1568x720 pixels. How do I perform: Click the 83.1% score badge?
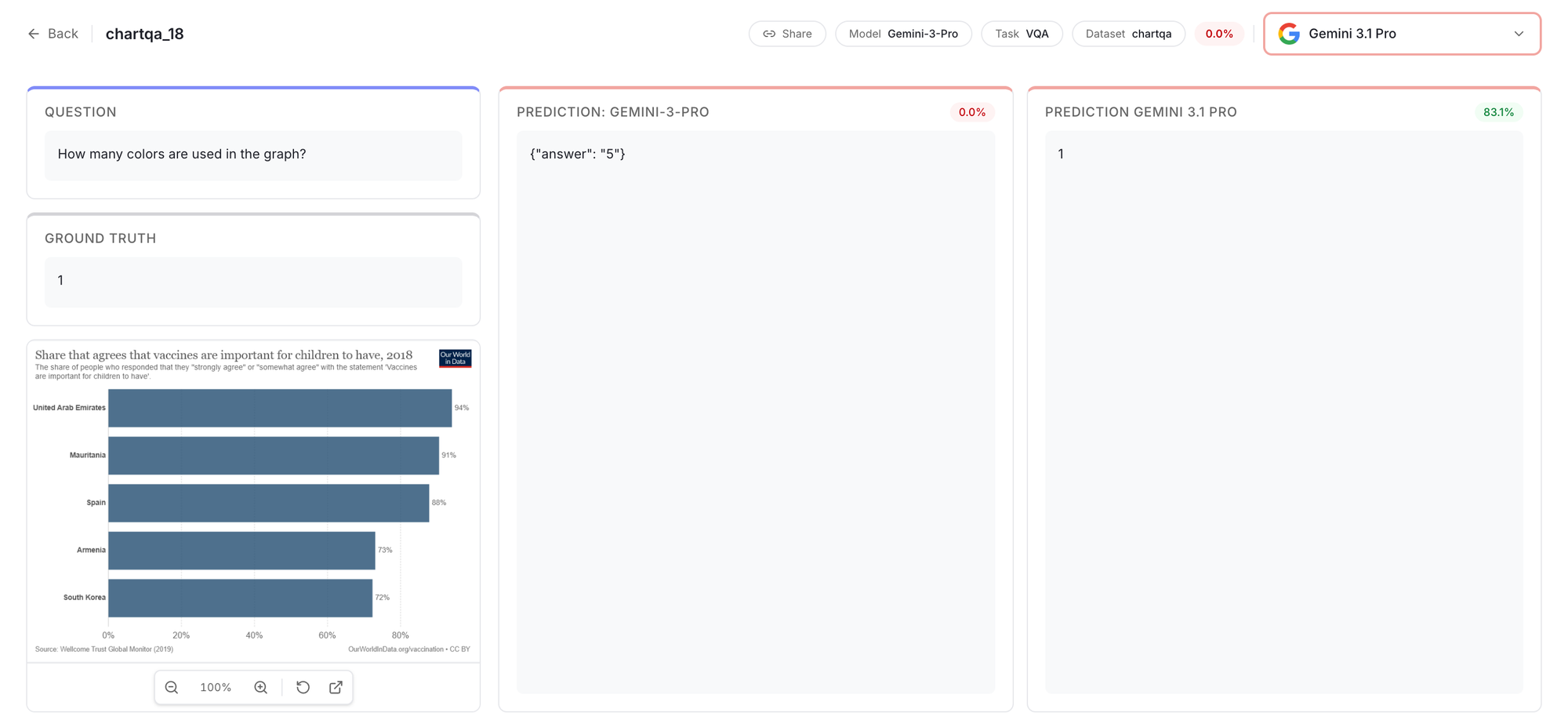(1498, 112)
